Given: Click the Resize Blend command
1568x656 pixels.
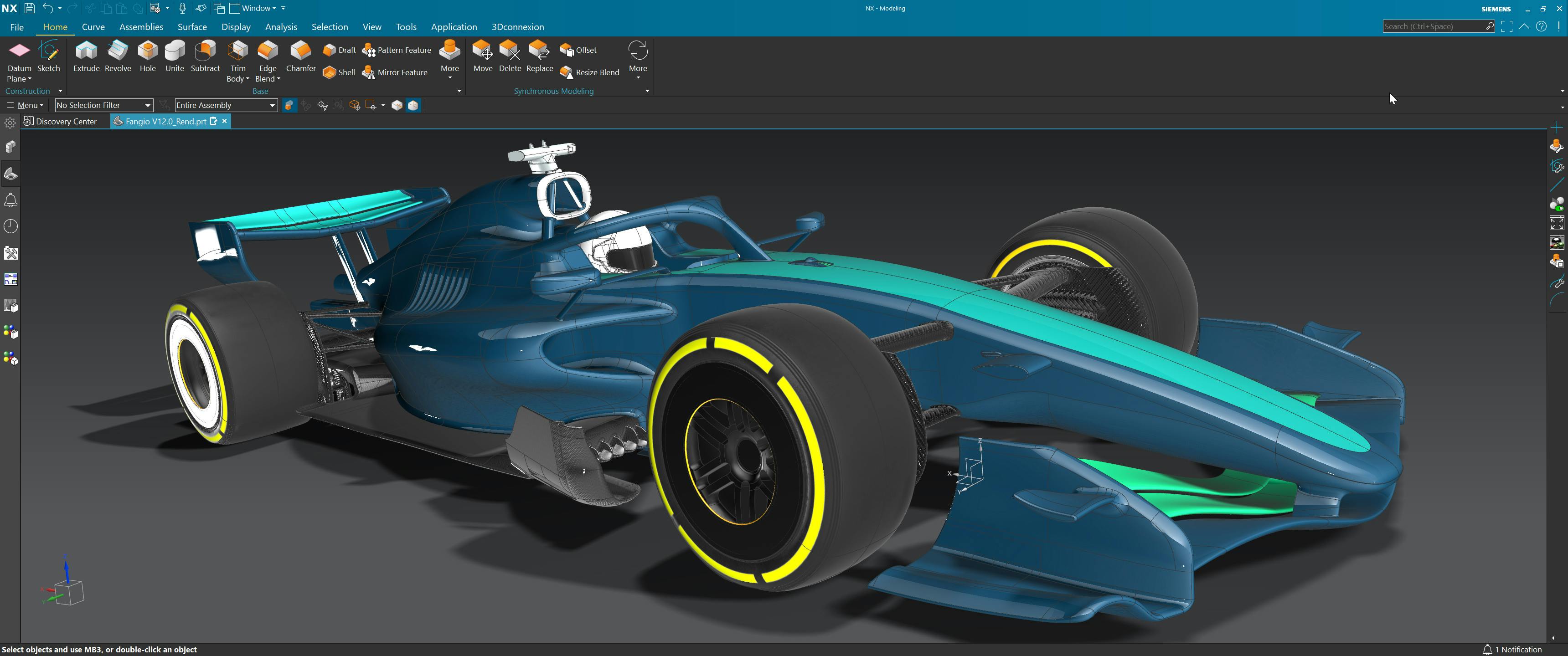Looking at the screenshot, I should pyautogui.click(x=589, y=72).
